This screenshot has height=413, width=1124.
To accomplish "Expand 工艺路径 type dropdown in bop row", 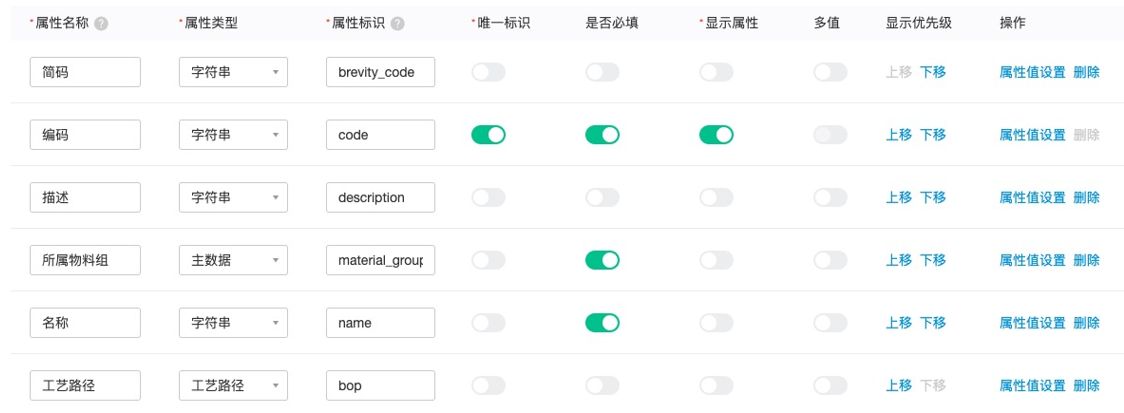I will point(234,386).
